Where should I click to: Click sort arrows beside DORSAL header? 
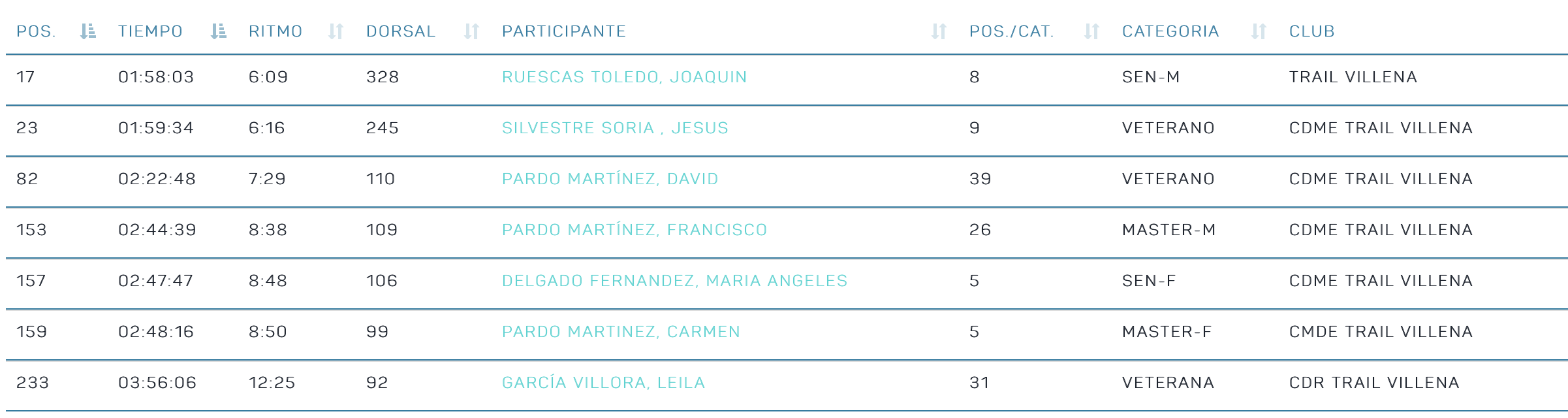tap(471, 31)
